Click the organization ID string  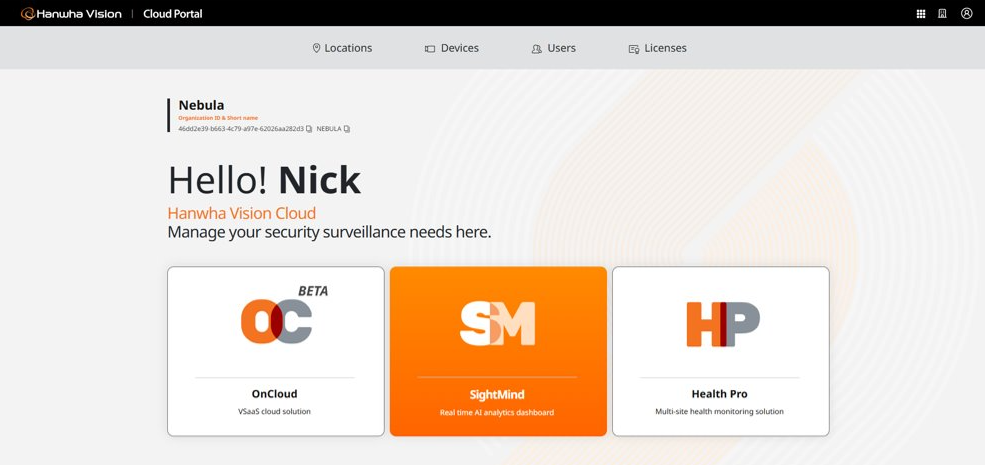coord(241,129)
